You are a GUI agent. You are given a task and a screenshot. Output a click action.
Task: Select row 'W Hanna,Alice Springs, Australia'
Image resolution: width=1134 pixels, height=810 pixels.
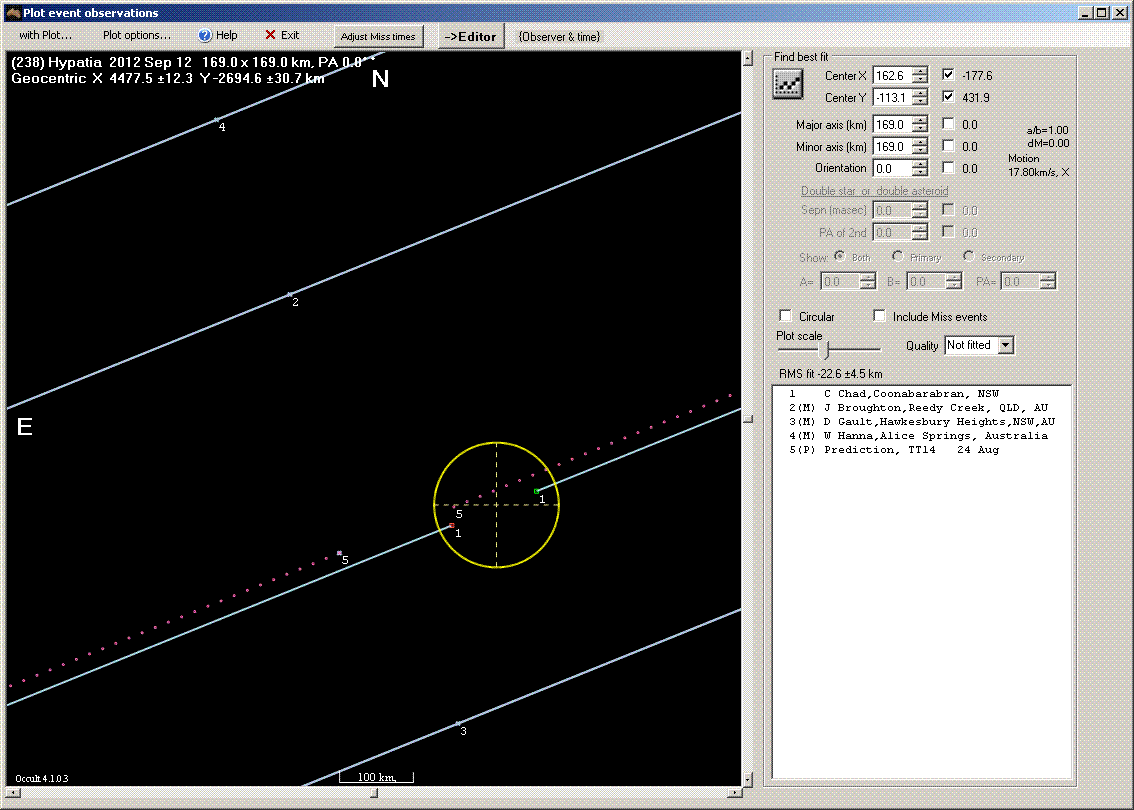tap(921, 435)
